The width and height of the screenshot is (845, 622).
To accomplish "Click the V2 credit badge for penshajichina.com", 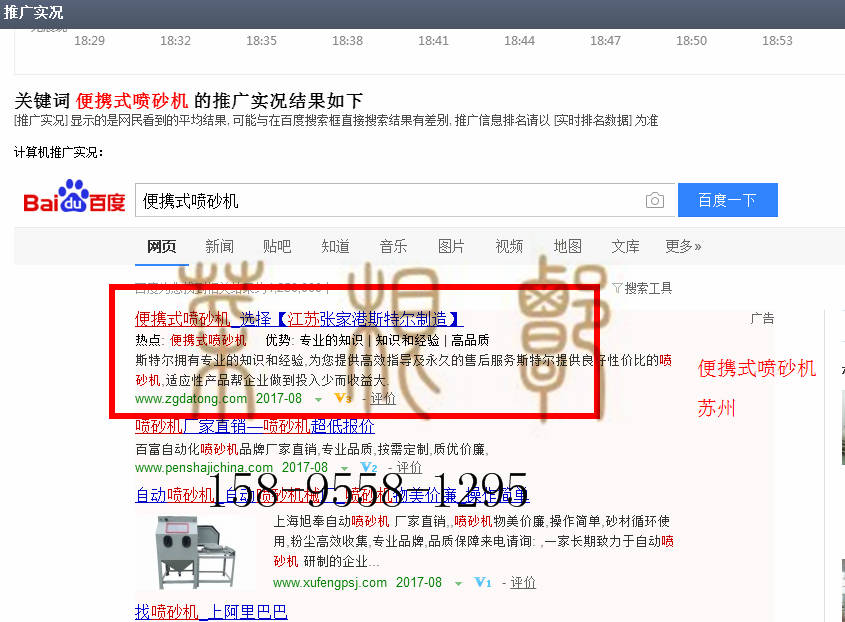I will pyautogui.click(x=369, y=467).
